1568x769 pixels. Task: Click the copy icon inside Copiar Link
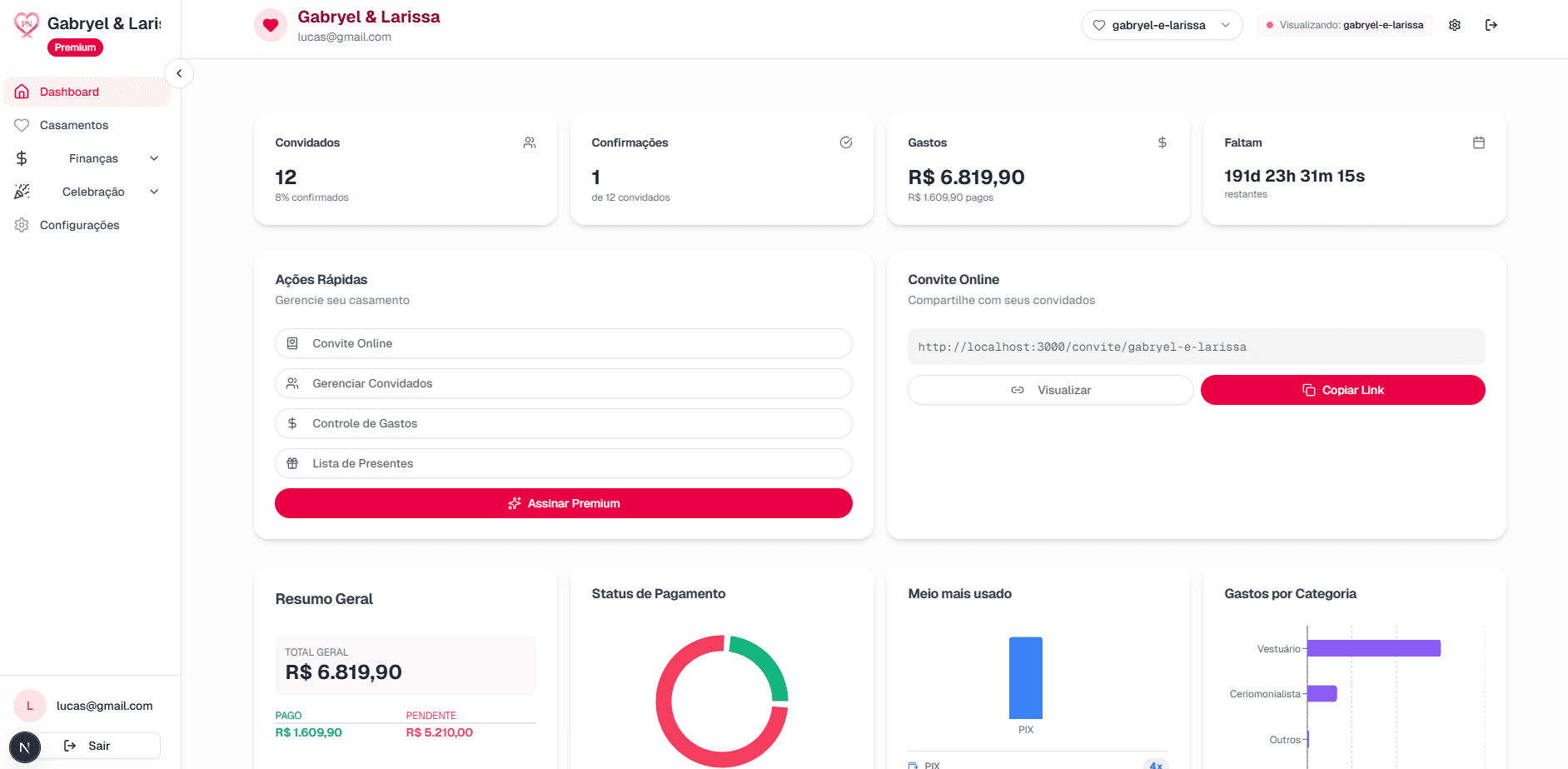(x=1307, y=390)
